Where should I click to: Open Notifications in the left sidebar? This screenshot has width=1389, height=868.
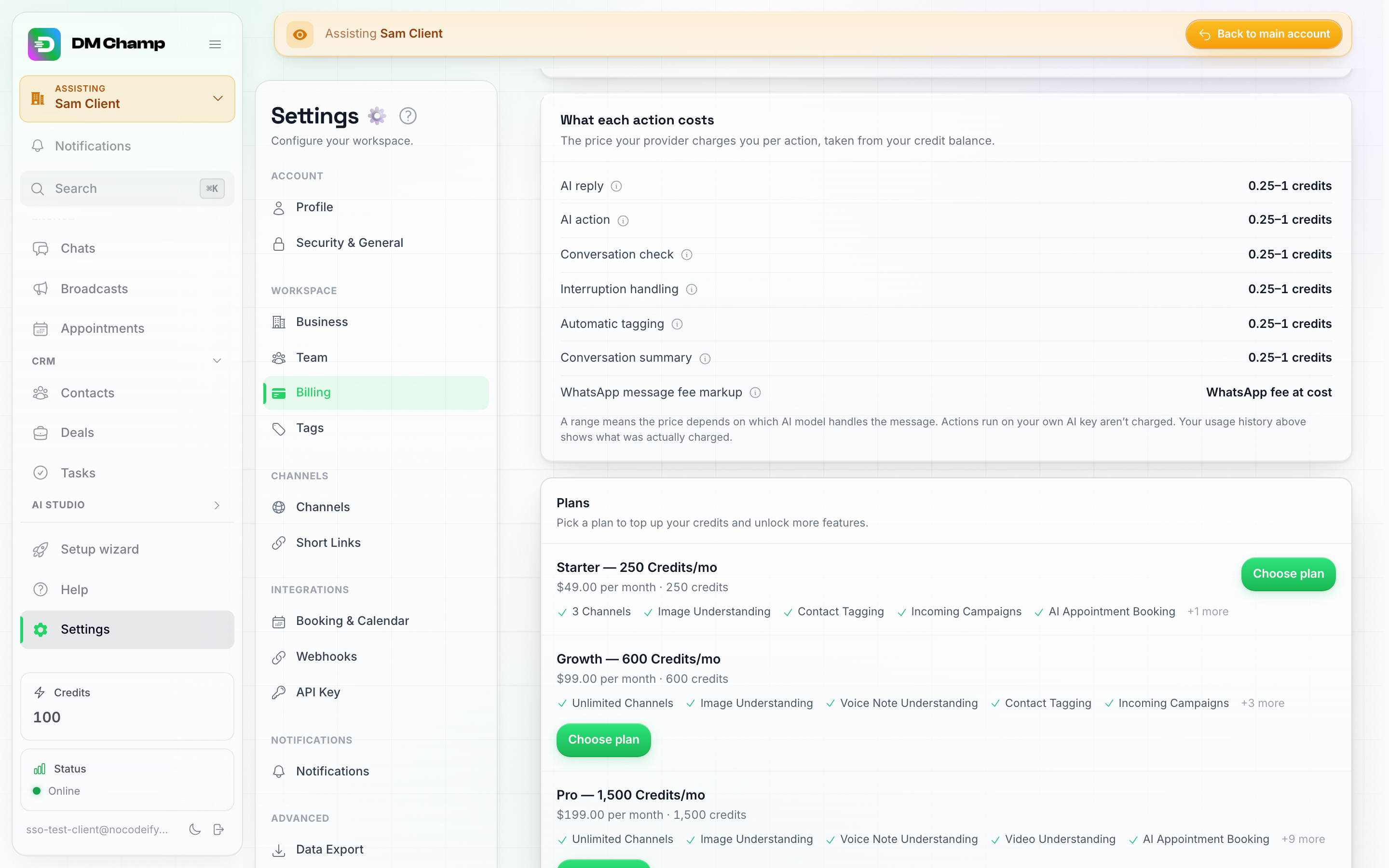tap(127, 146)
